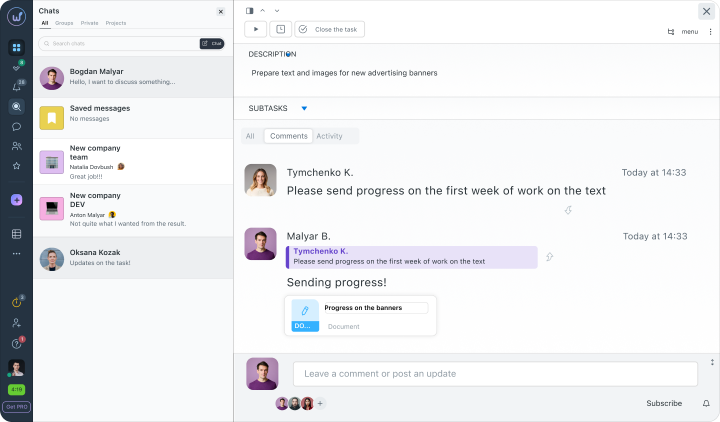The height and width of the screenshot is (422, 720).
Task: Expand the SUBTASKS section arrow
Action: pyautogui.click(x=304, y=108)
